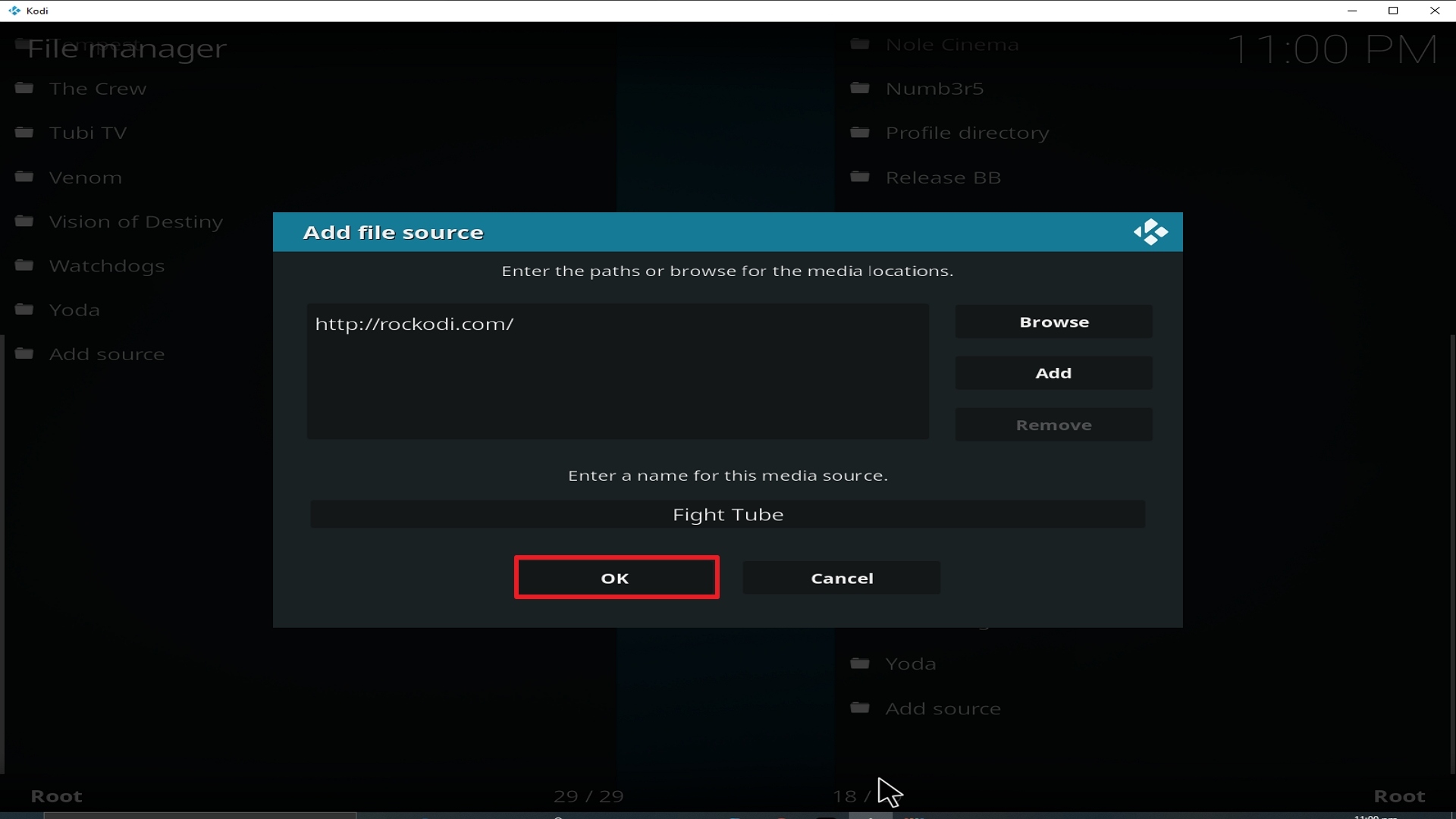Click the Release BB folder icon

(x=860, y=177)
